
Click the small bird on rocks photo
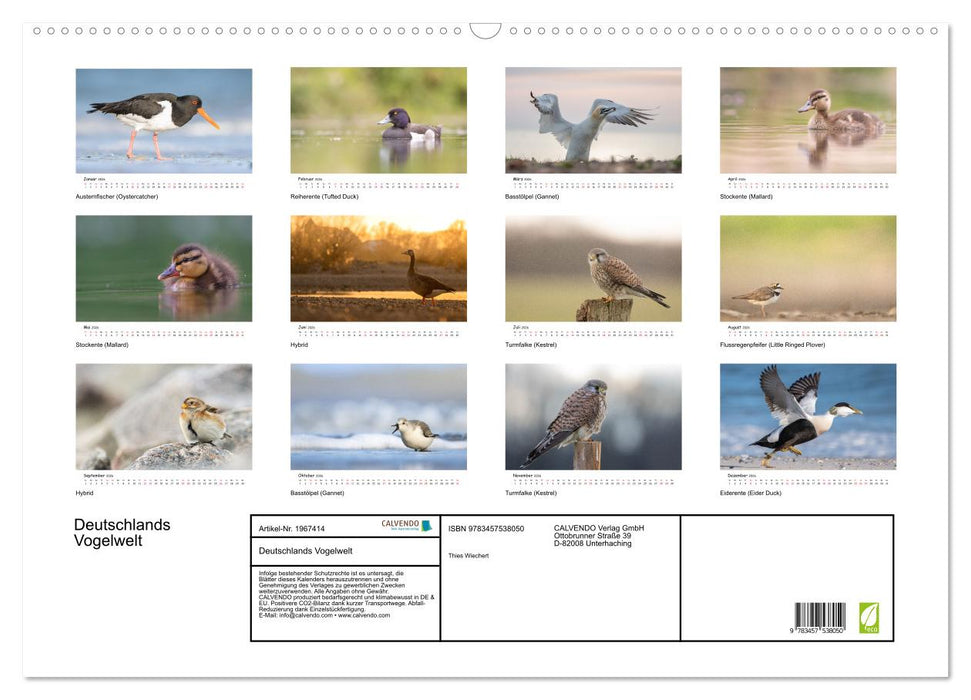tap(164, 416)
